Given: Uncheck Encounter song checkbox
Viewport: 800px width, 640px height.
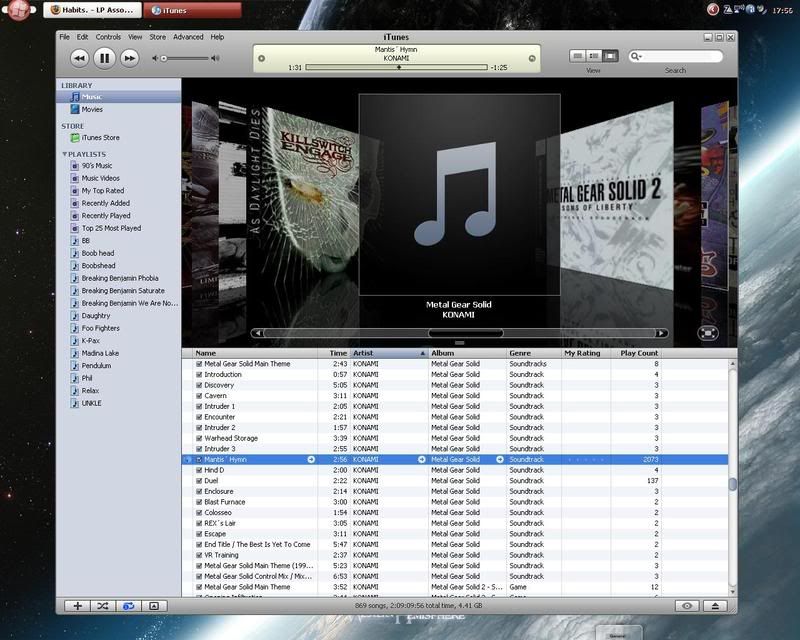Looking at the screenshot, I should pos(199,417).
